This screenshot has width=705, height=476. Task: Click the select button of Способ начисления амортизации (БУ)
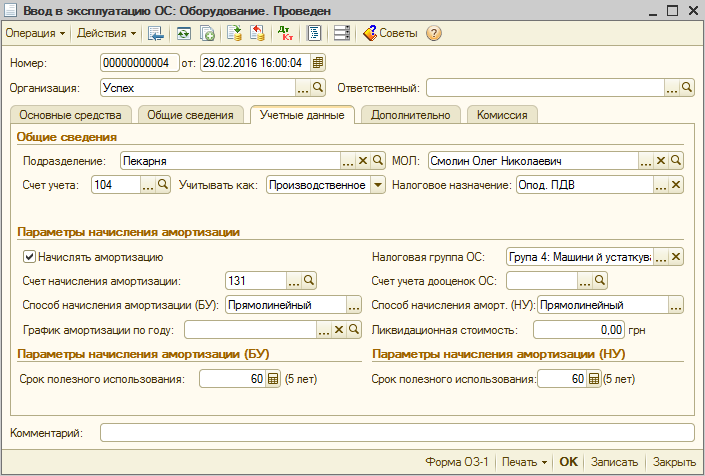[x=354, y=305]
